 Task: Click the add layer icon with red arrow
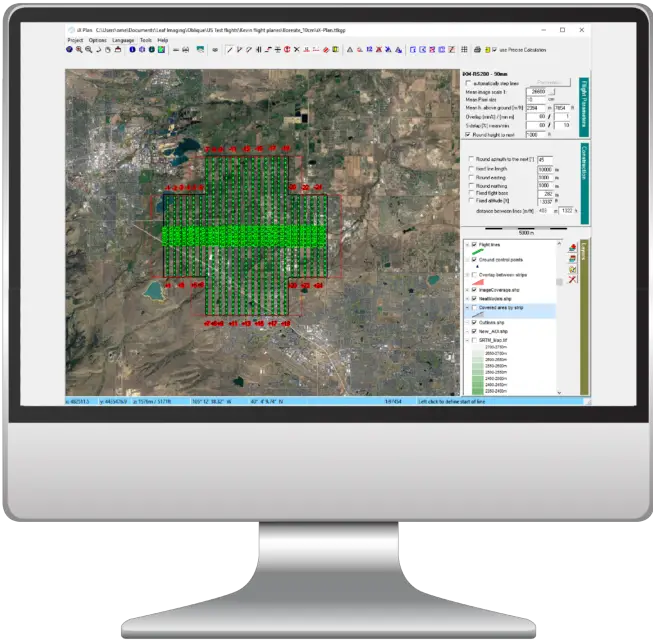[572, 248]
